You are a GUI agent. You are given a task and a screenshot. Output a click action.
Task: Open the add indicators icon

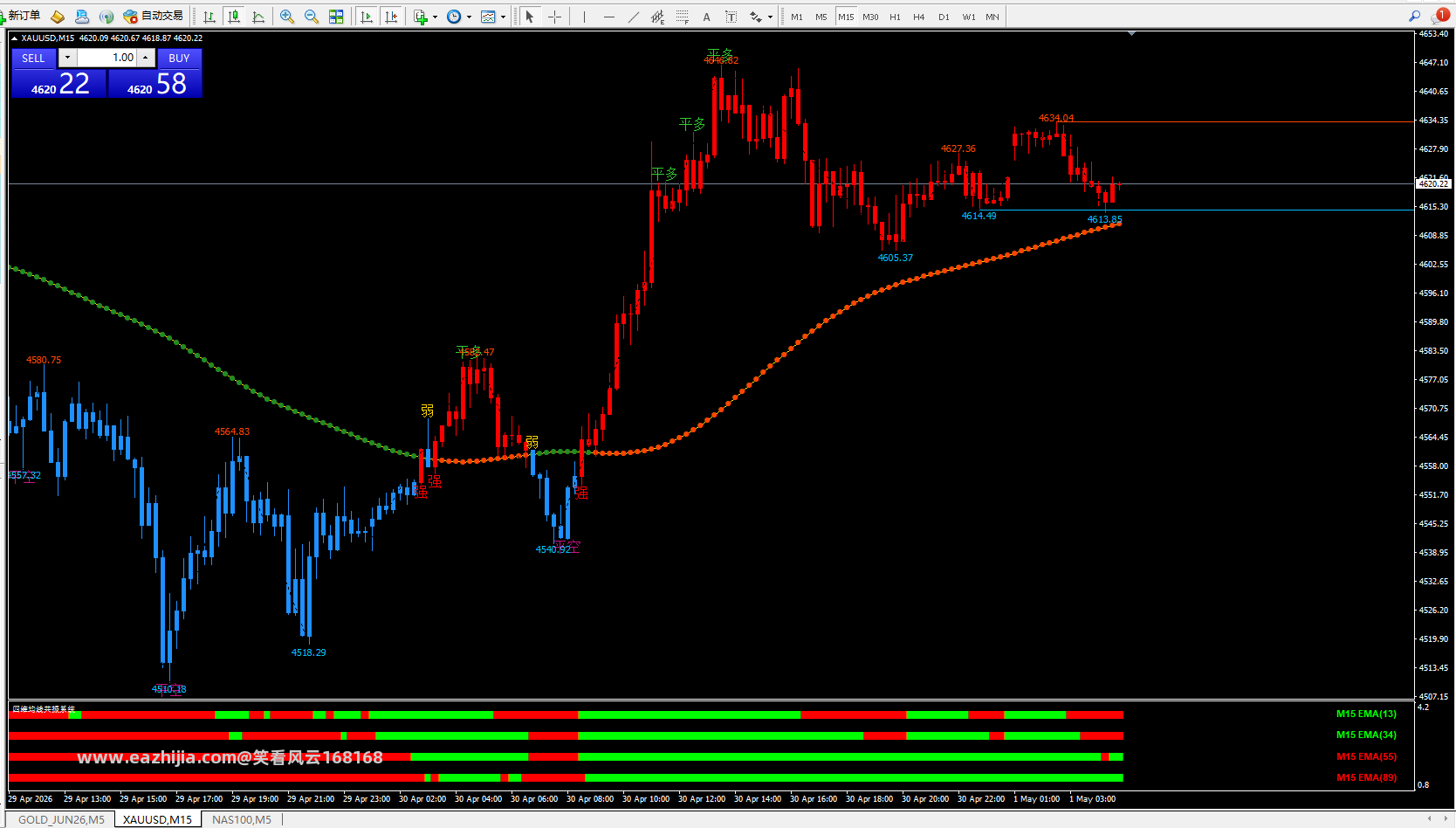coord(421,17)
